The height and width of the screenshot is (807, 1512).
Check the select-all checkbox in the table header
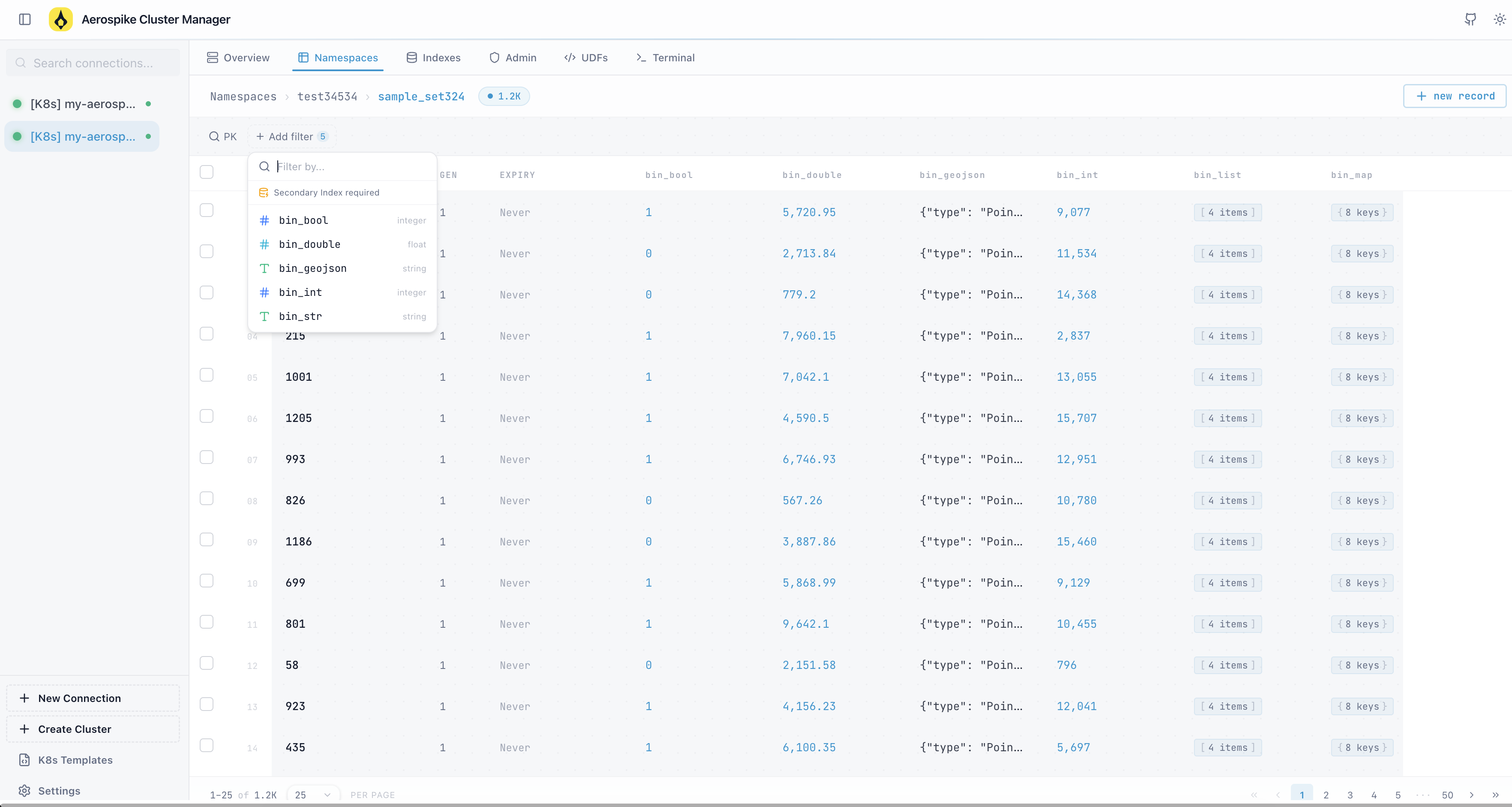[207, 172]
